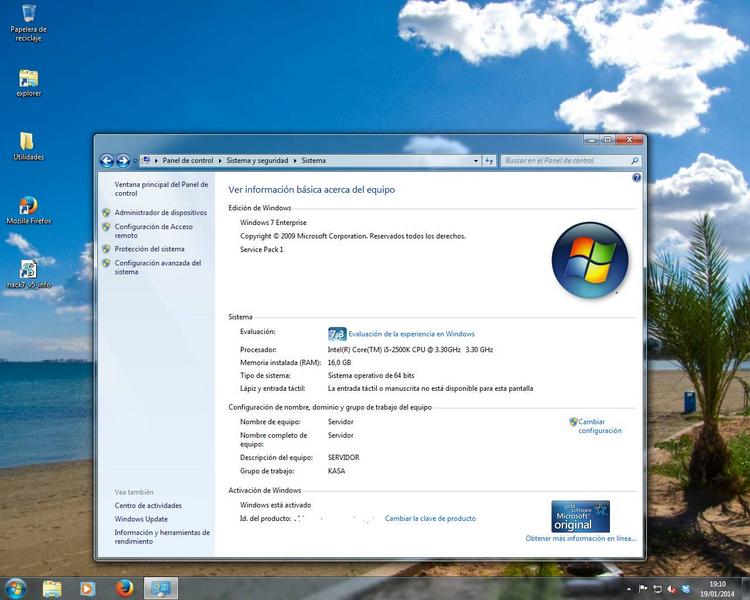
Task: Open Evaluación de la experiencia en Windows
Action: pos(411,334)
